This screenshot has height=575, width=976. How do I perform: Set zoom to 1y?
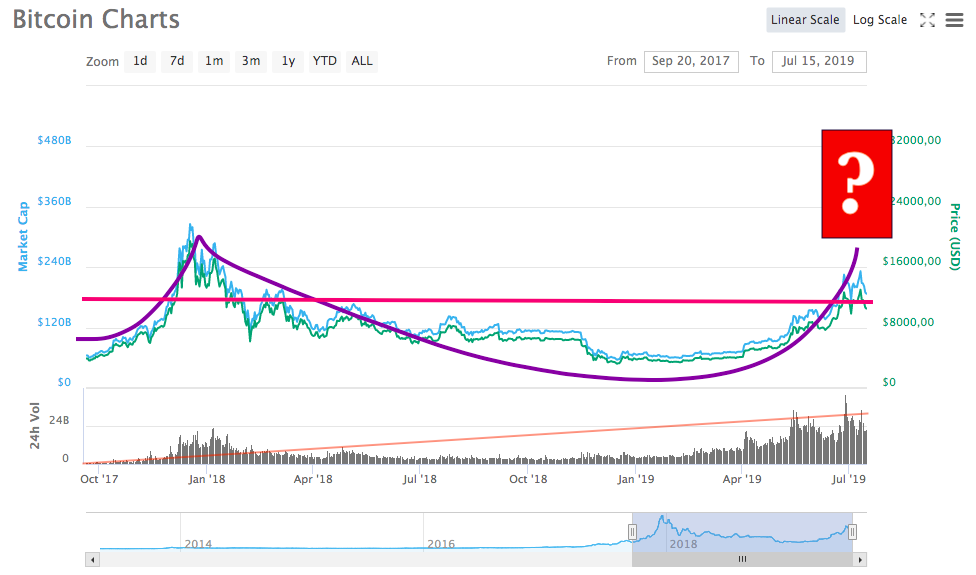point(288,61)
